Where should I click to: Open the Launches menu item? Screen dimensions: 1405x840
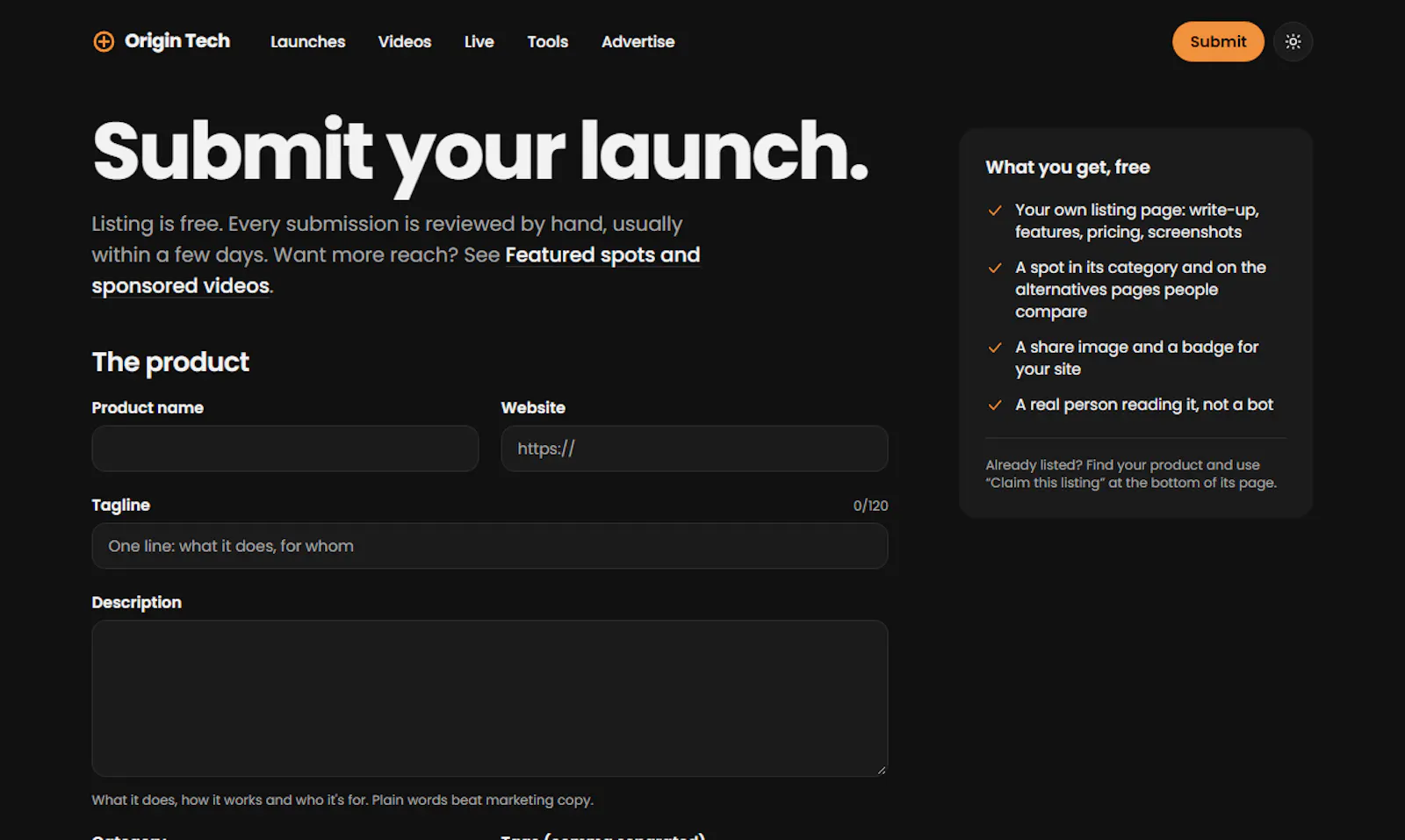tap(307, 41)
